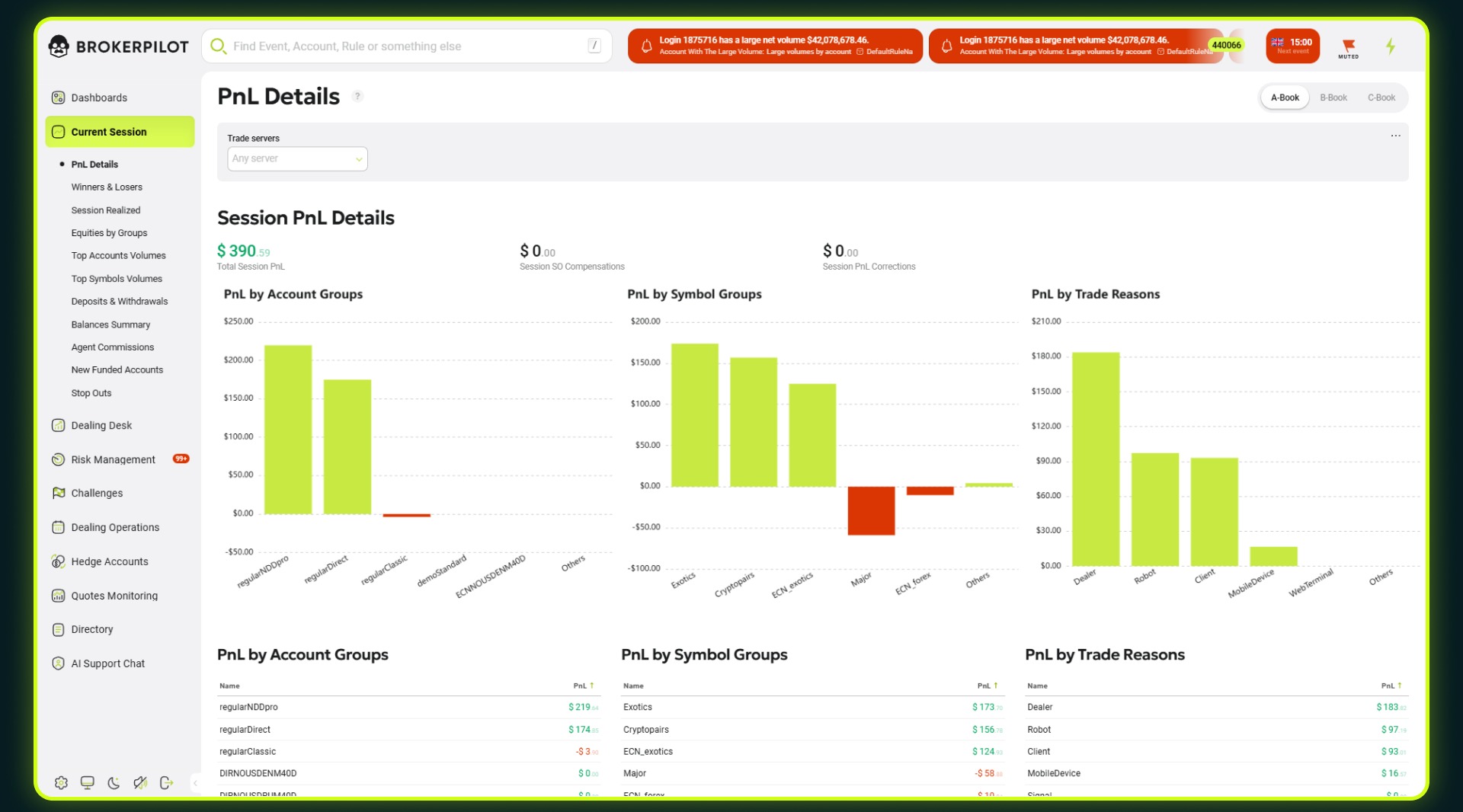This screenshot has height=812, width=1463.
Task: Click the lightning bolt icon in header
Action: (1391, 46)
